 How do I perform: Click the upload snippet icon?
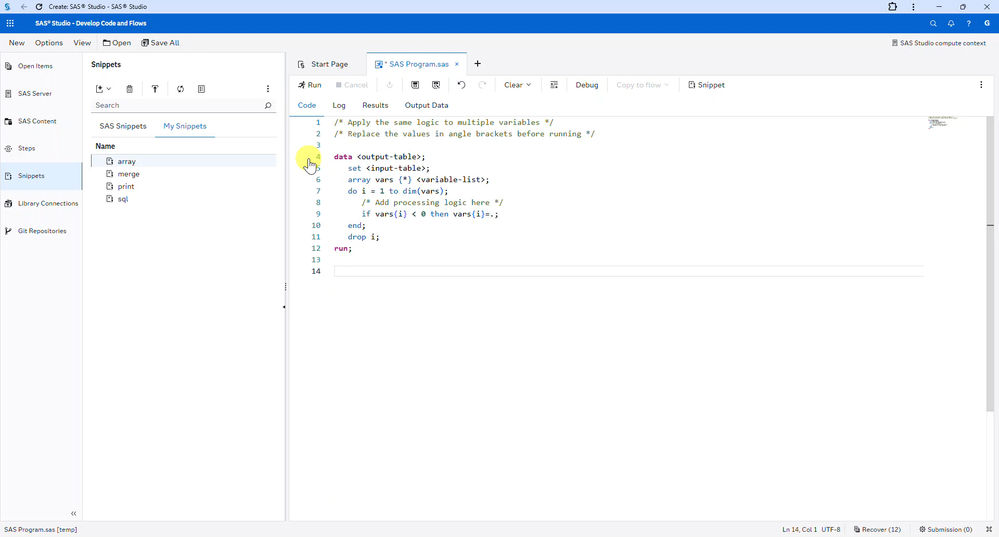155,89
